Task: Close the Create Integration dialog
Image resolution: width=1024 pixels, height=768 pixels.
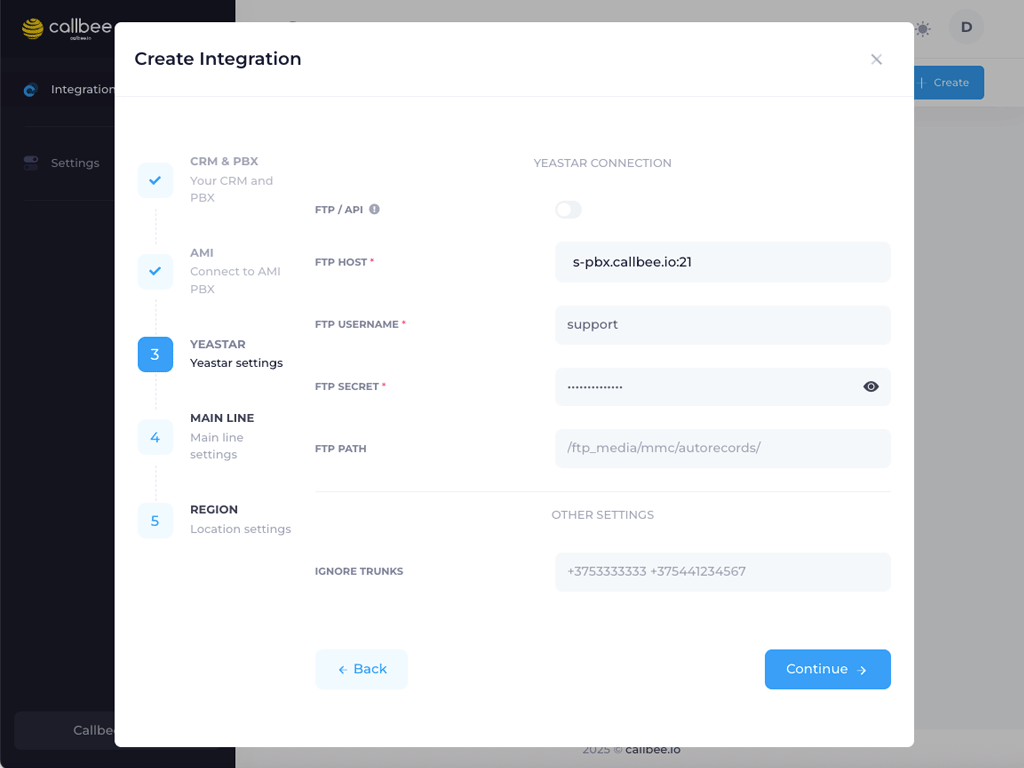Action: [876, 59]
